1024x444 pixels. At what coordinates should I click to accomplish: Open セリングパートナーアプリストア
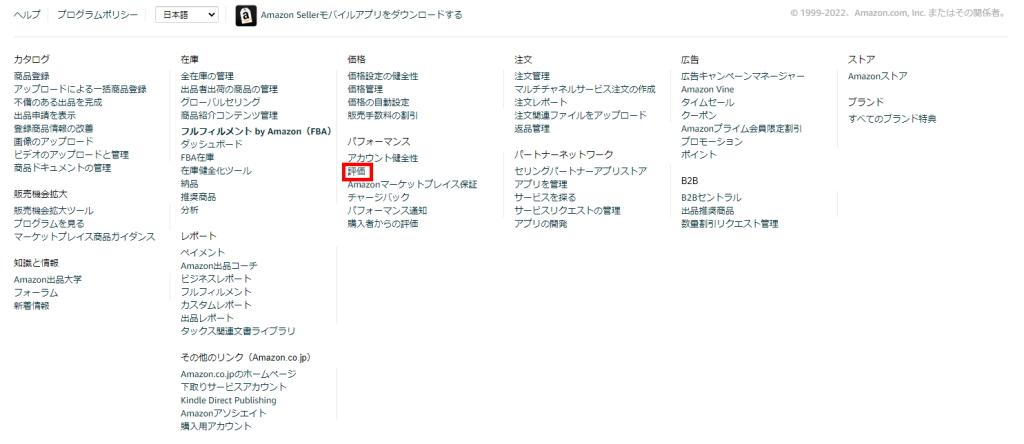(581, 172)
